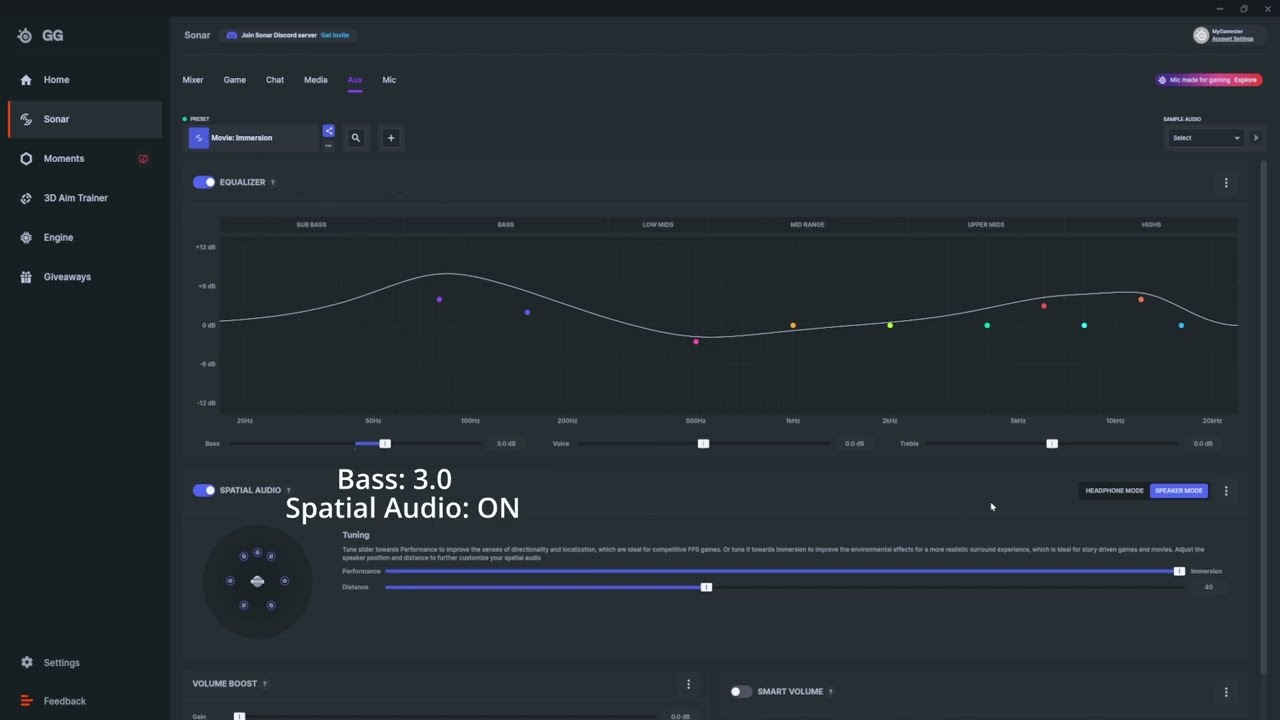Image resolution: width=1280 pixels, height=720 pixels.
Task: Open the Equalizer kebab menu
Action: (x=1226, y=183)
